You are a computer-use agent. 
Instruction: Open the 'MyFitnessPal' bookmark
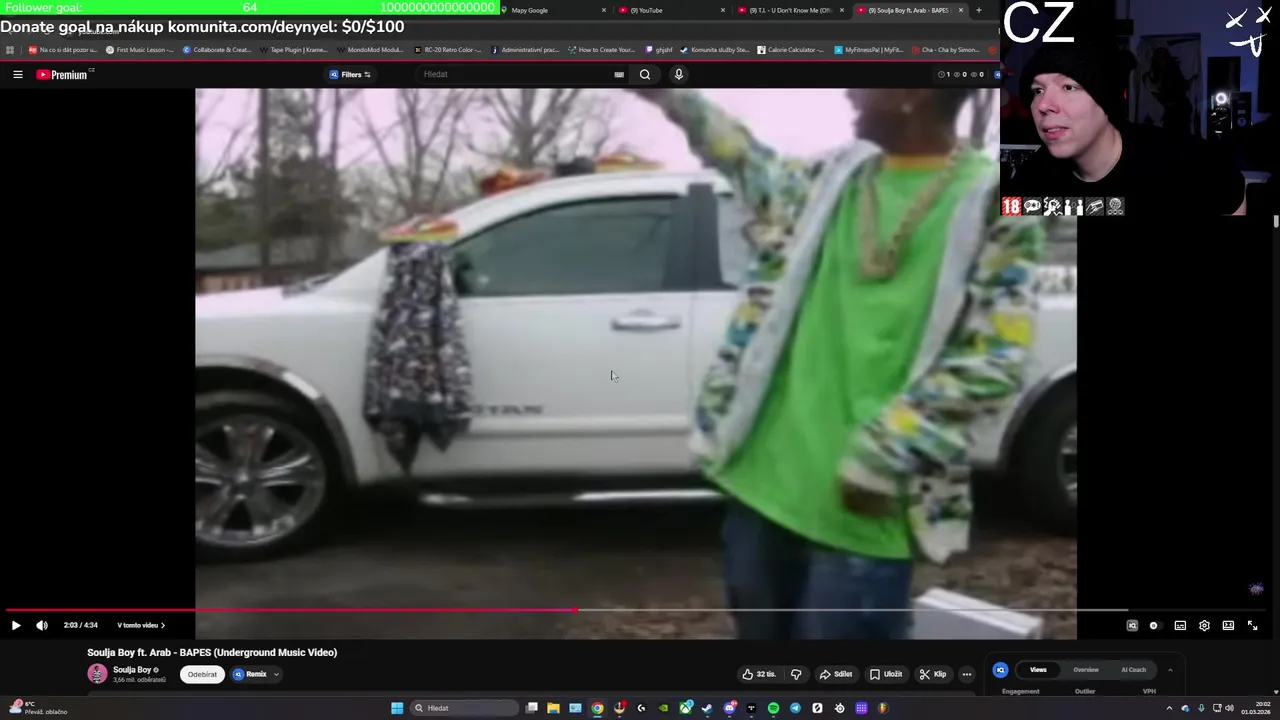(868, 49)
